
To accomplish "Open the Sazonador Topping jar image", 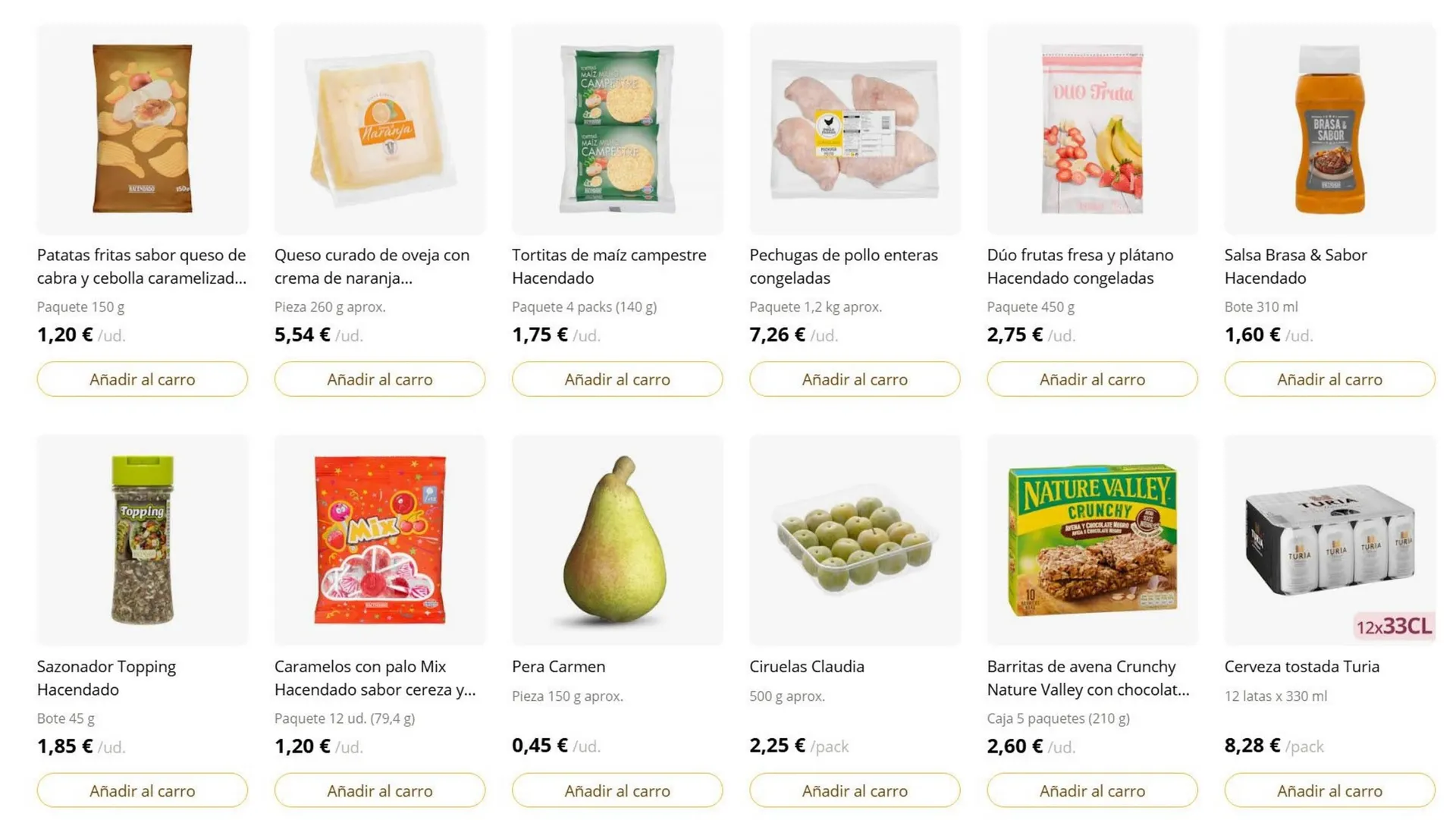I will (142, 540).
